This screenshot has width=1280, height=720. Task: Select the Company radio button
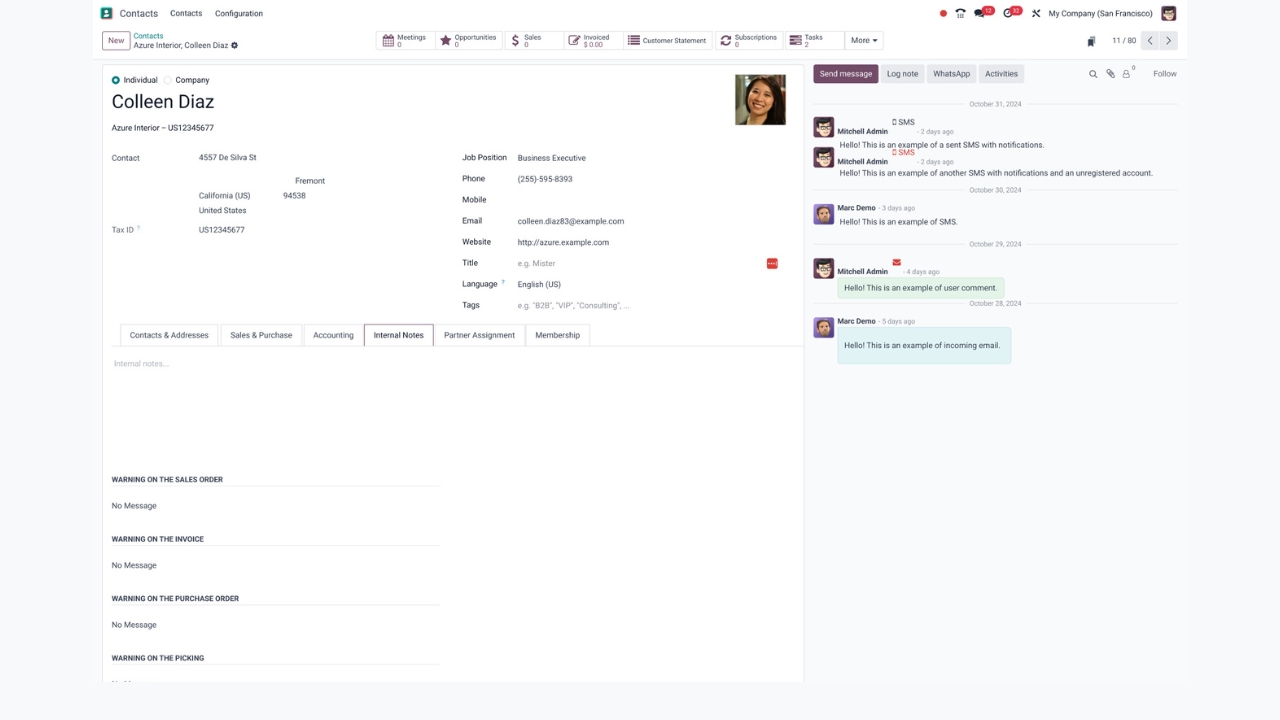click(168, 80)
